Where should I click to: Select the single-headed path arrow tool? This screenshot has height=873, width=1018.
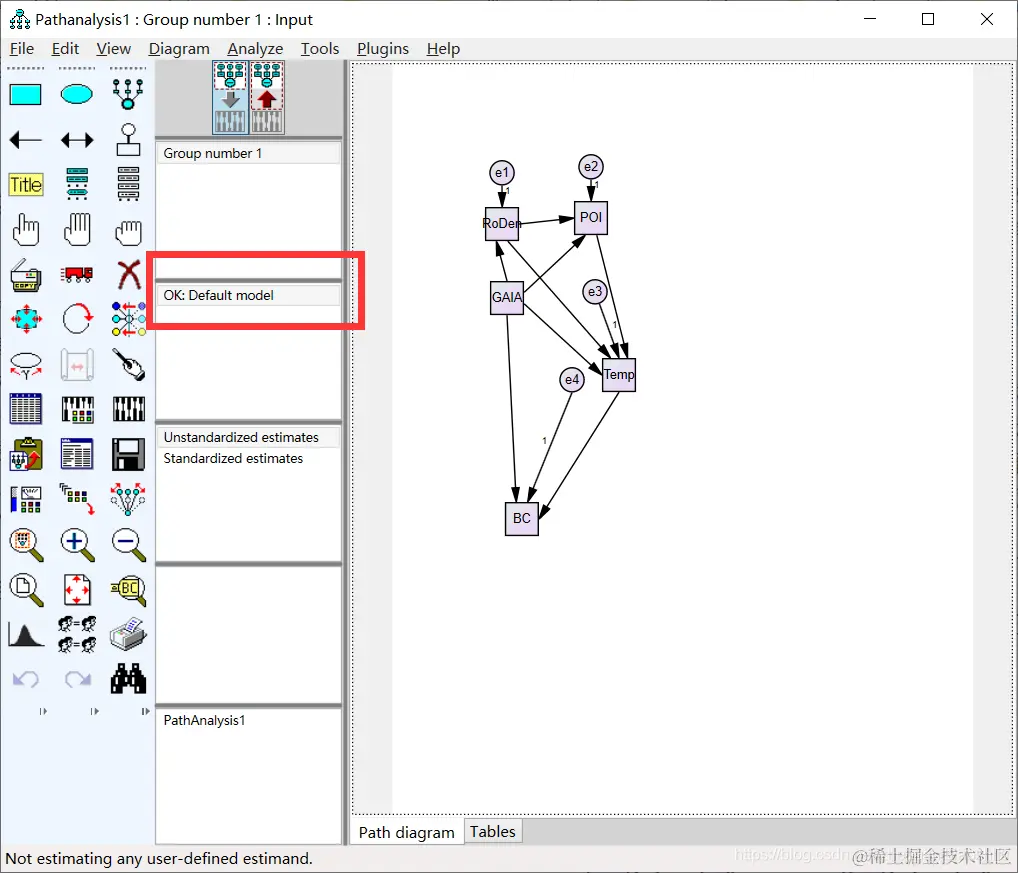pyautogui.click(x=25, y=140)
